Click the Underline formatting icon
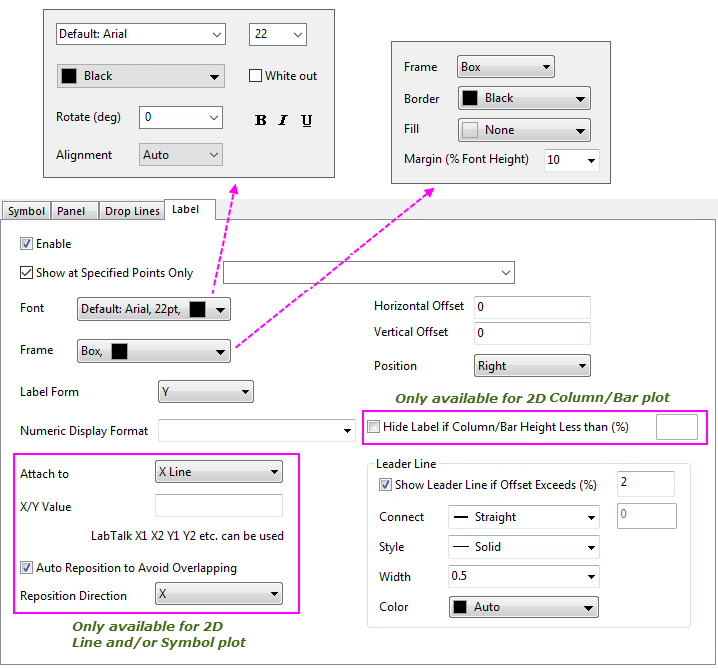The image size is (718, 668). [x=306, y=120]
